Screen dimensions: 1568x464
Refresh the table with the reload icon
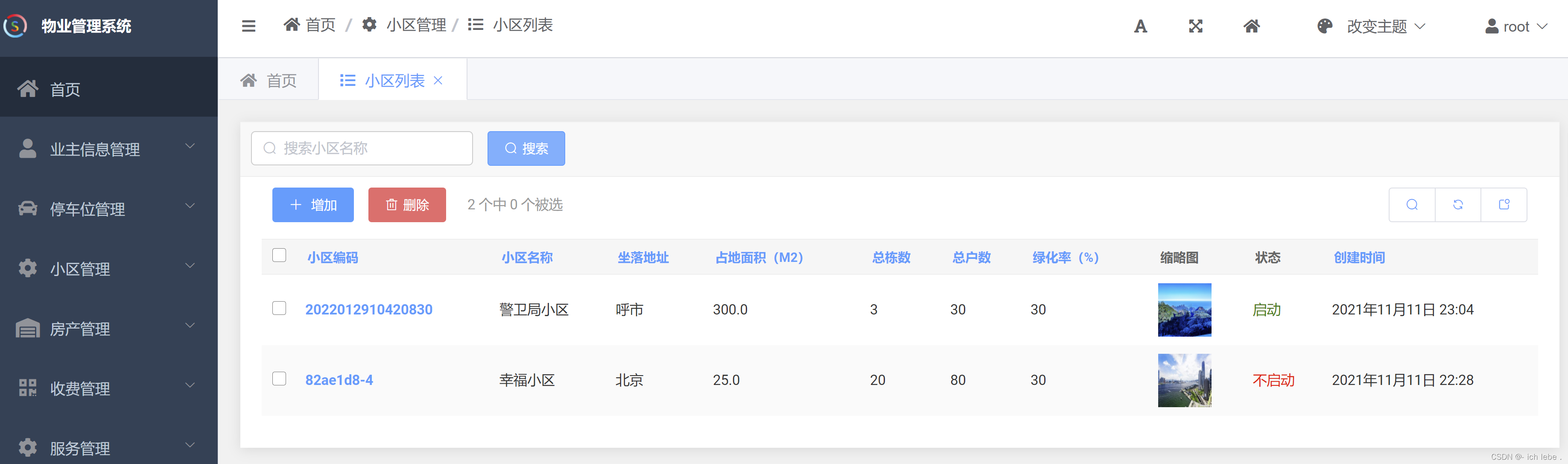1458,205
